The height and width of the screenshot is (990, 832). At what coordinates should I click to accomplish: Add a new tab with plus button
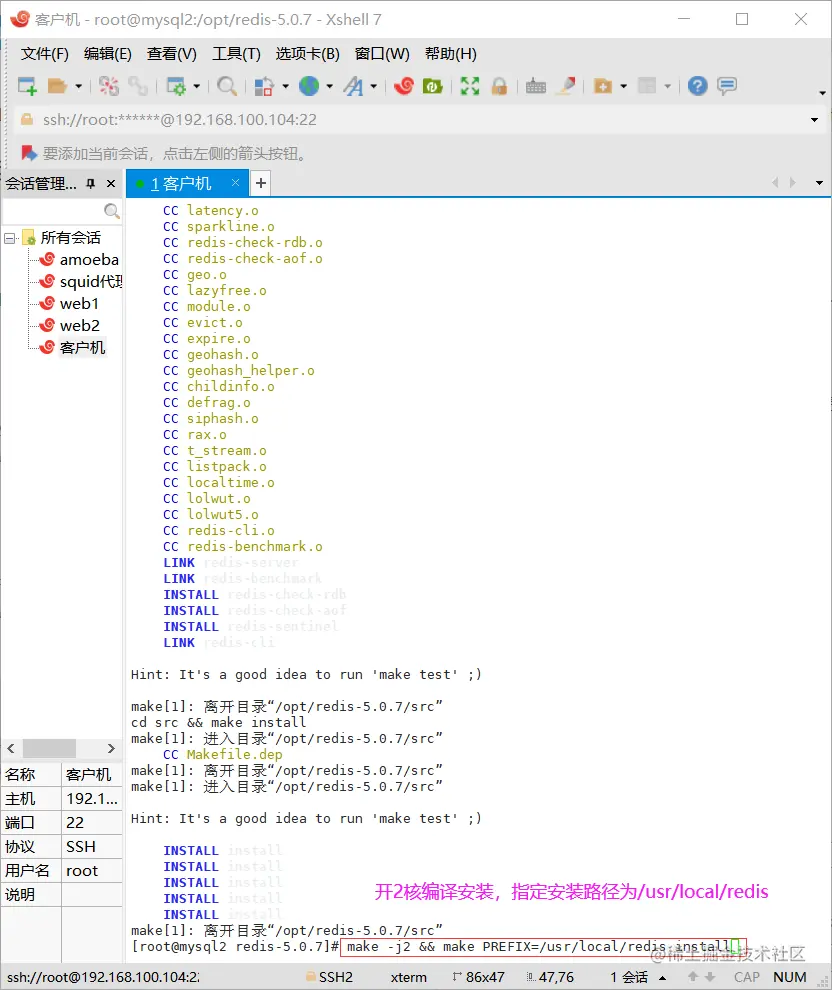261,183
